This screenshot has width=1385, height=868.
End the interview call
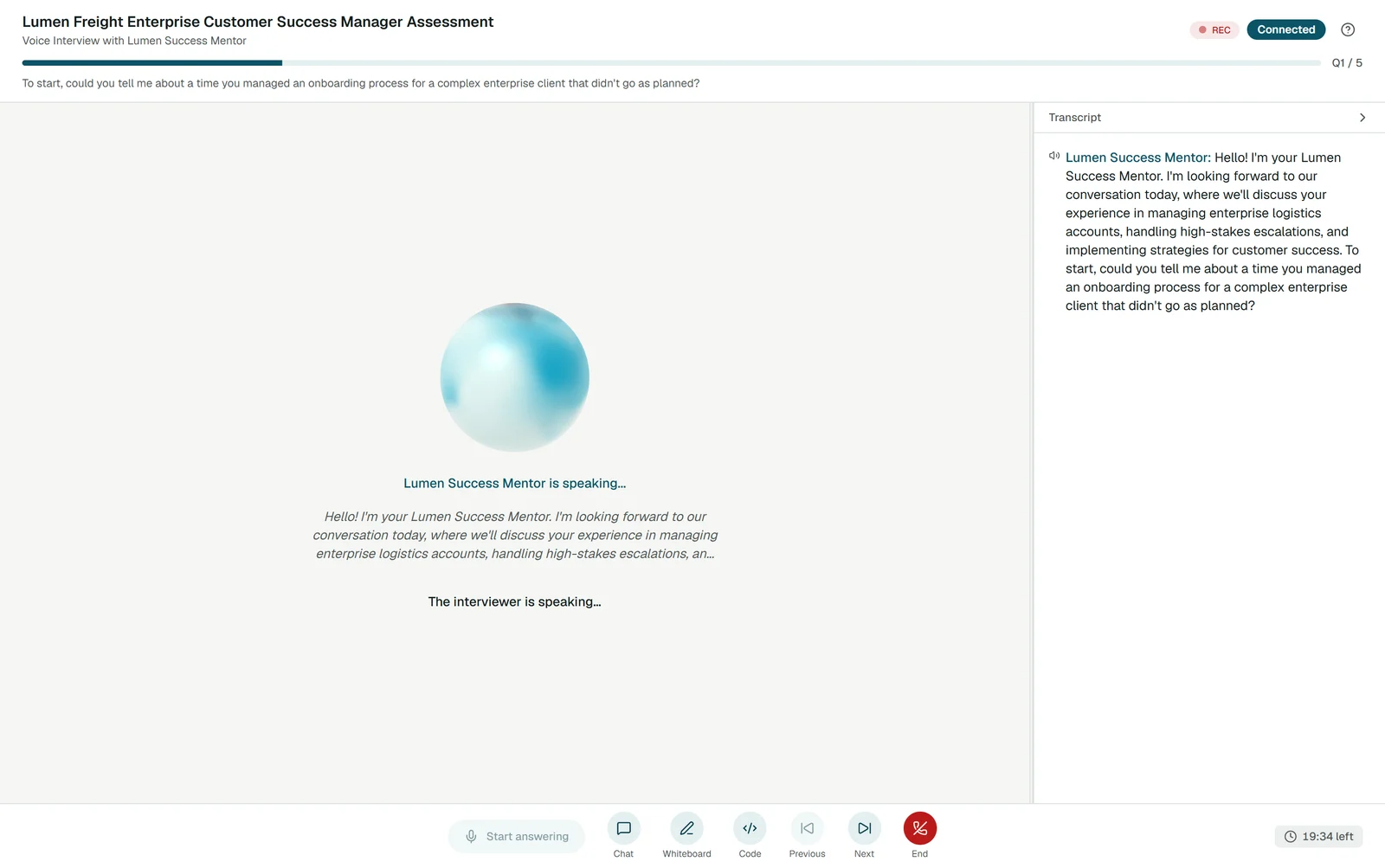pos(919,828)
